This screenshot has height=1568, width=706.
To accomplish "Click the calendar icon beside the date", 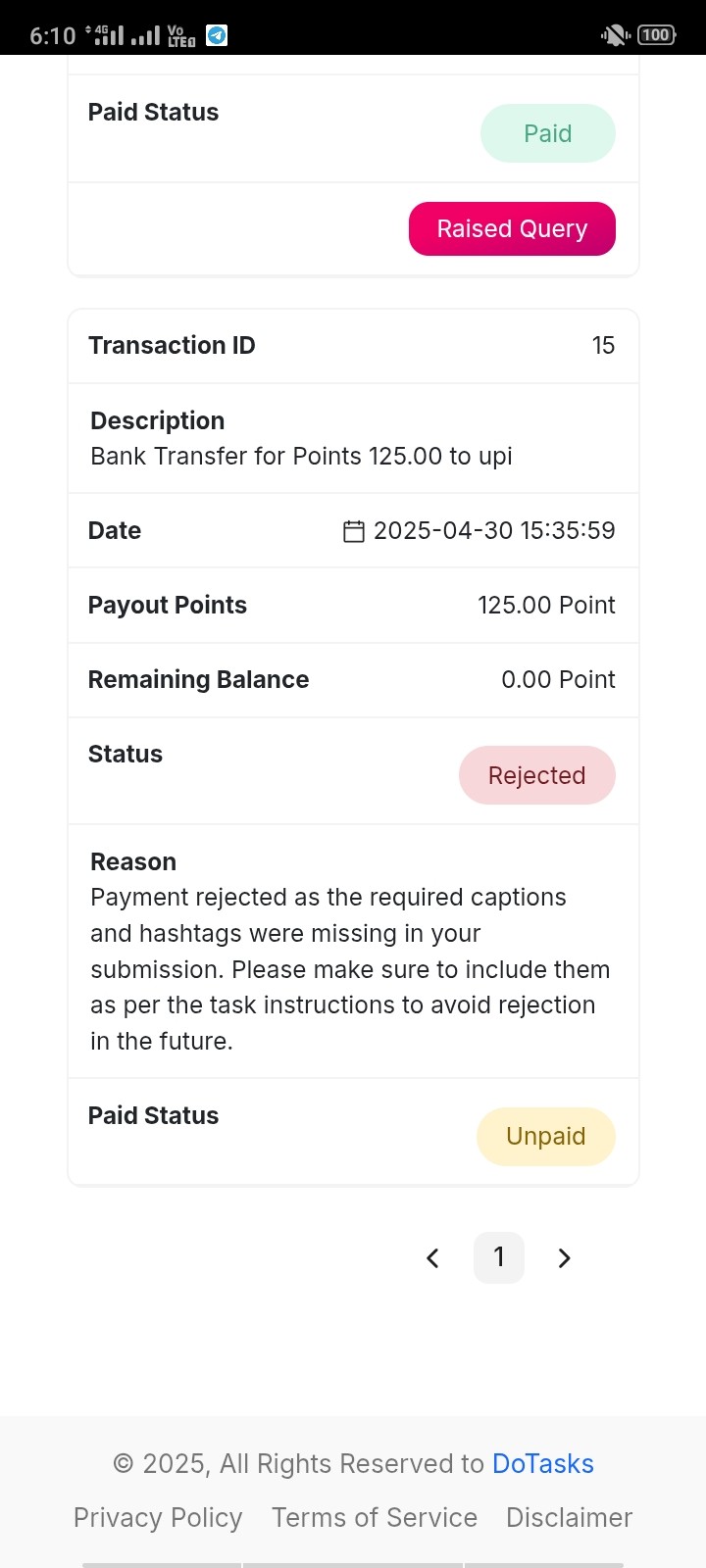I will pos(354,531).
